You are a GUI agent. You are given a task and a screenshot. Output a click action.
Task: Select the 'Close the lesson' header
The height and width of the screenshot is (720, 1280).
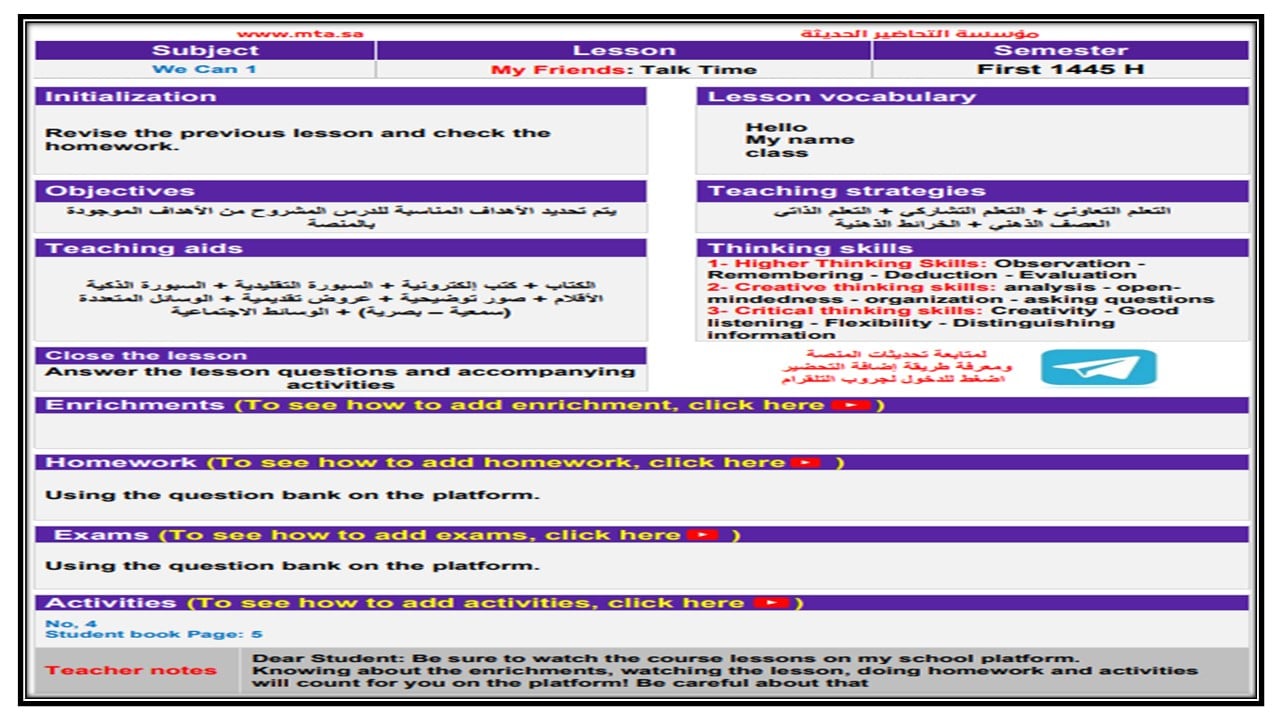(340, 356)
